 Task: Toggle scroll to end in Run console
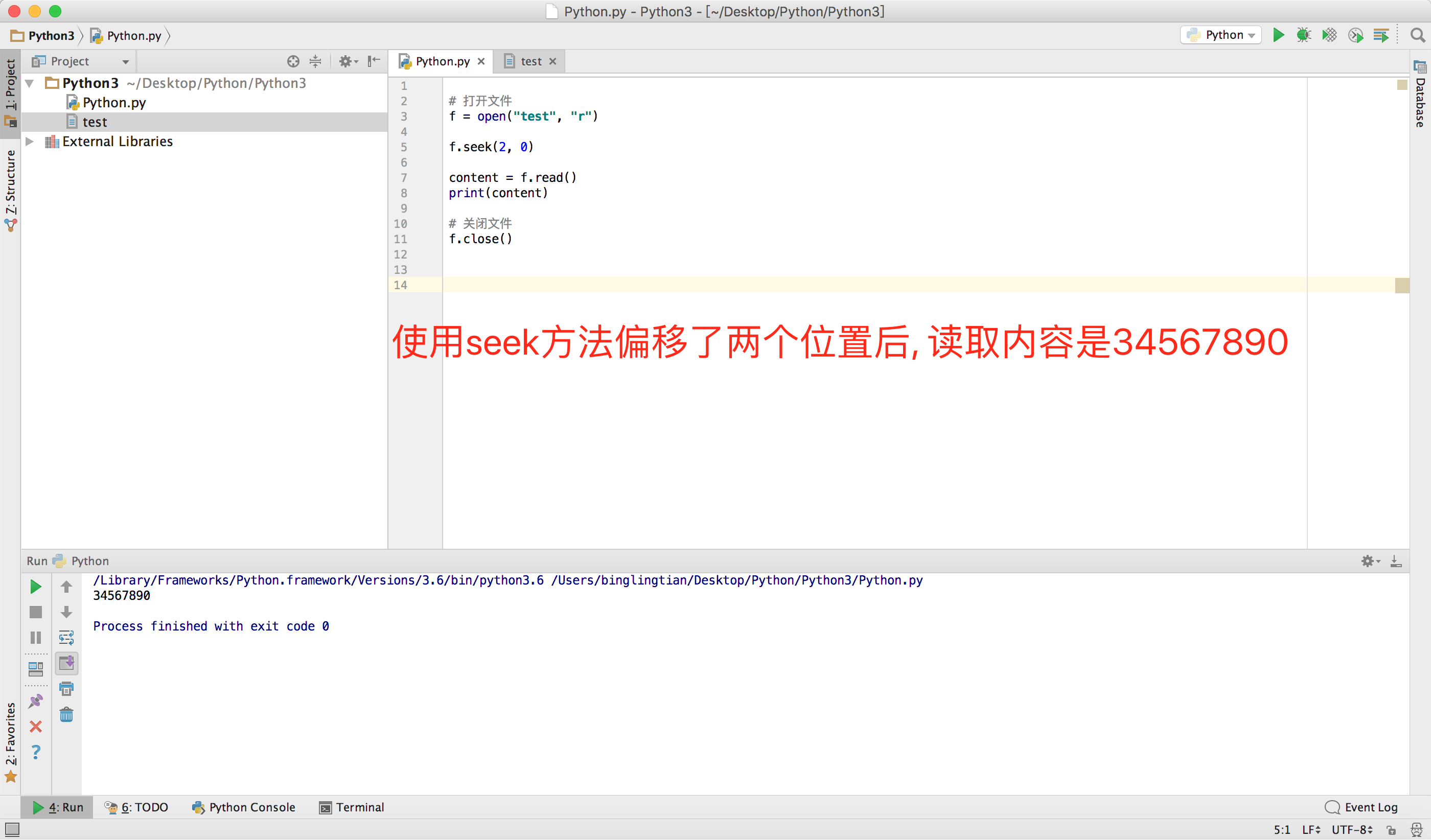pos(66,663)
